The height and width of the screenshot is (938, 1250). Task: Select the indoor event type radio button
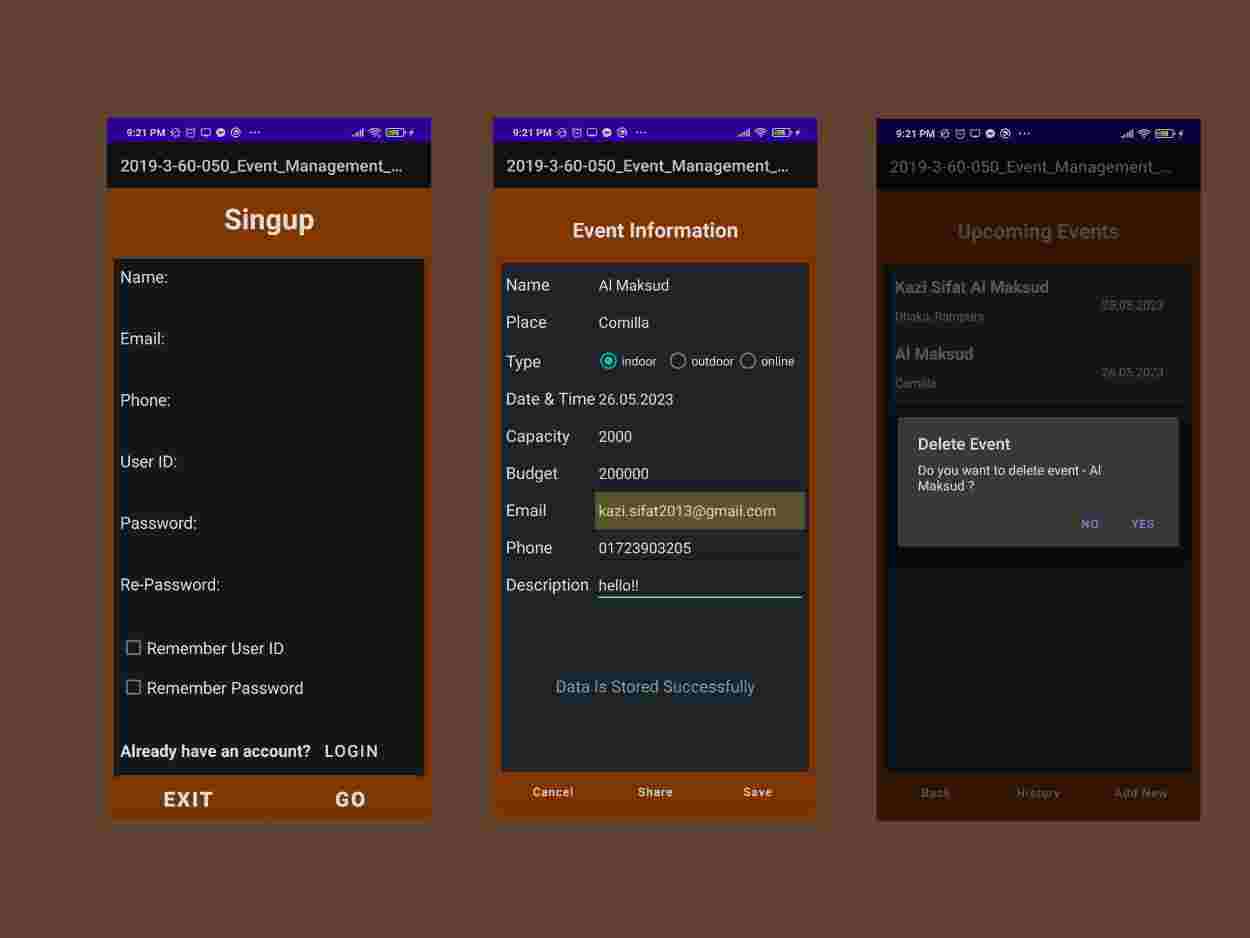(x=608, y=361)
